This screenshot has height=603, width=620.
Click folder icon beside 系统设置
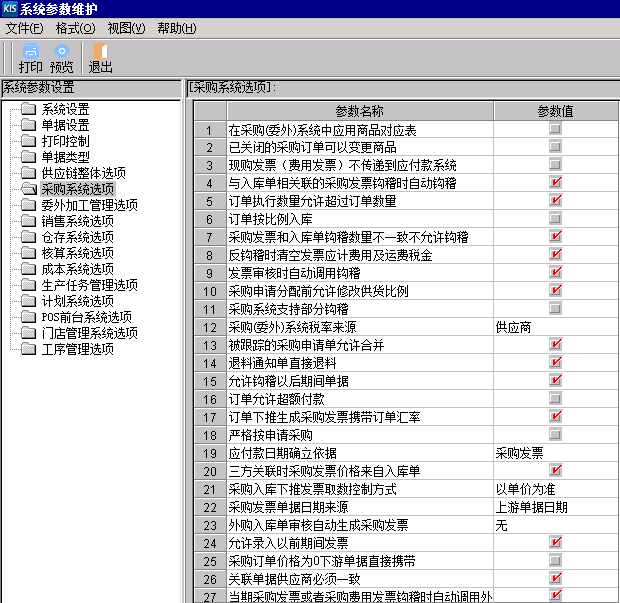click(28, 109)
